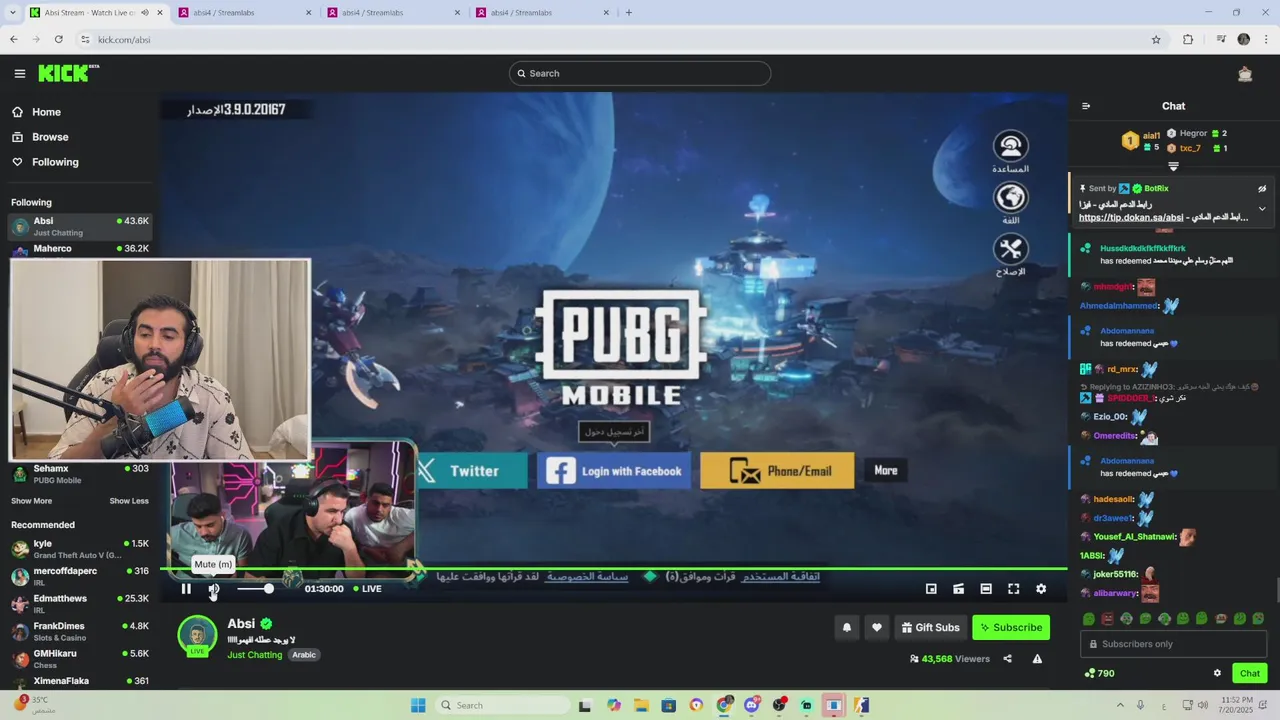Viewport: 1280px width, 720px height.
Task: Open recommended channel GMHikaru
Action: coord(80,659)
